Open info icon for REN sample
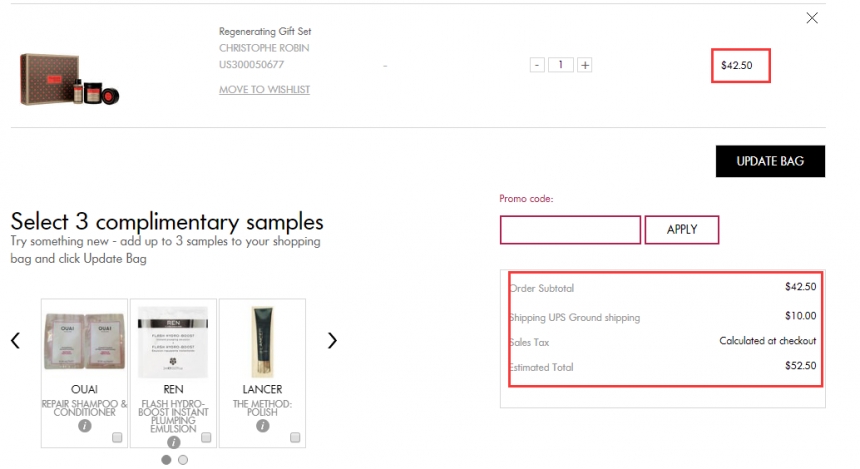This screenshot has width=860, height=469. click(x=173, y=442)
